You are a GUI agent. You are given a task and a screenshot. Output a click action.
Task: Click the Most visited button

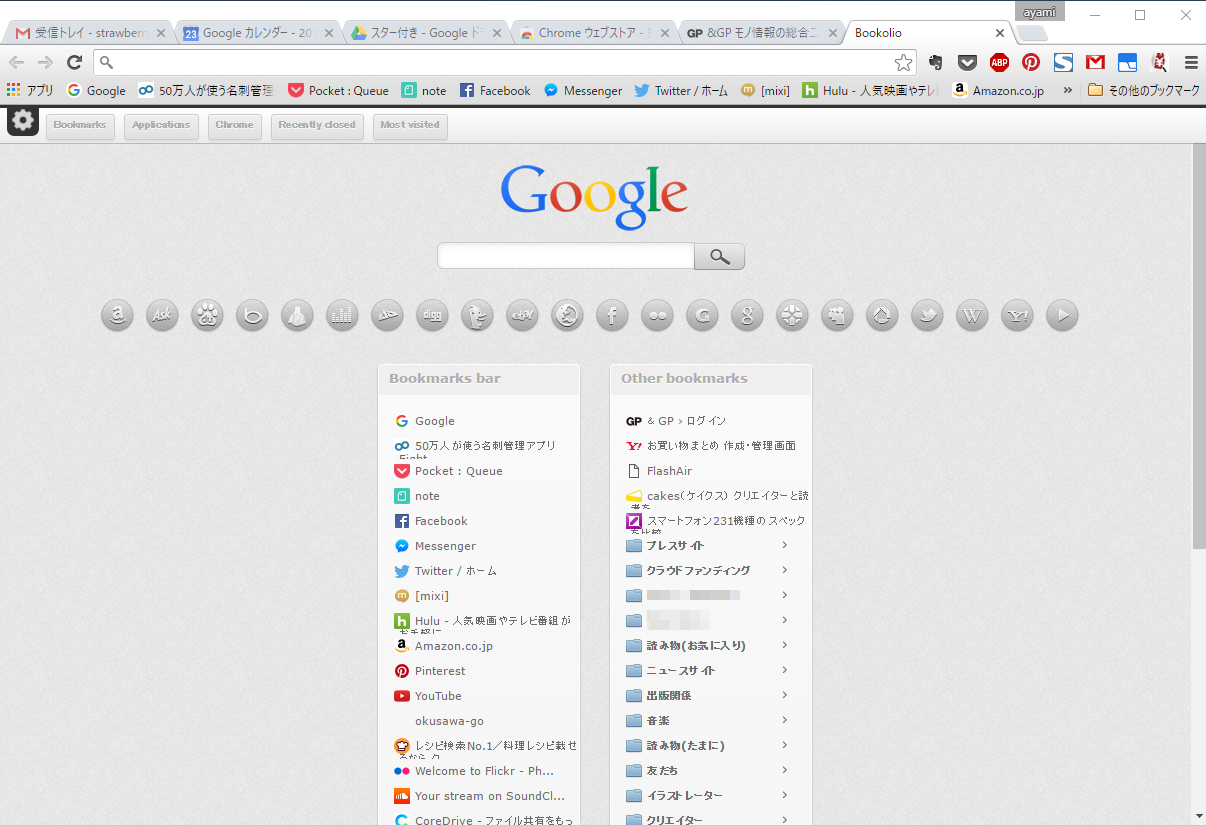[x=410, y=126]
